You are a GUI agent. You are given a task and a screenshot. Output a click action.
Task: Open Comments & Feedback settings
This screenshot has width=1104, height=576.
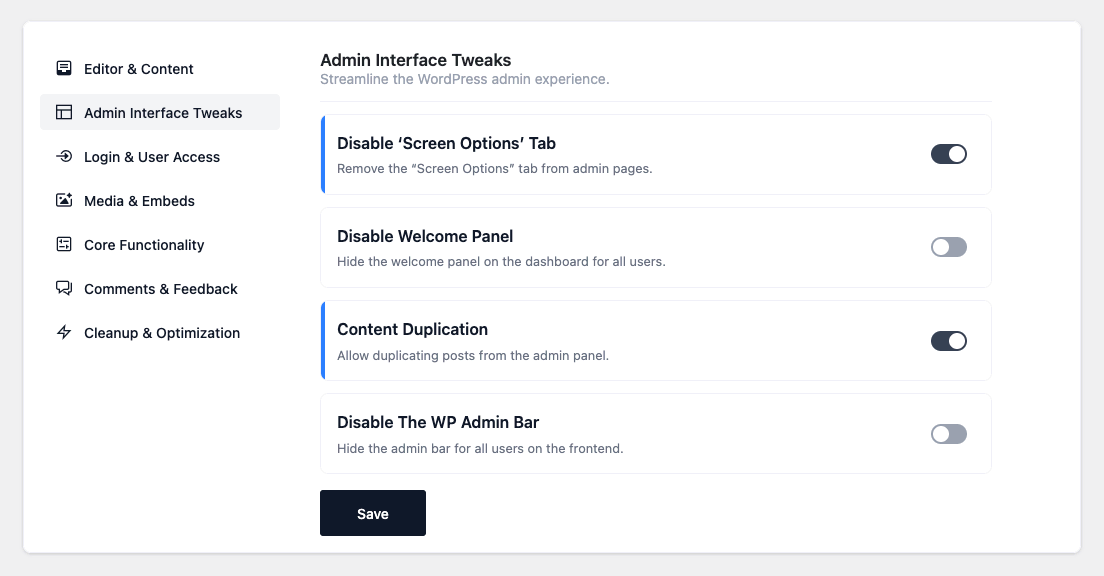(160, 289)
